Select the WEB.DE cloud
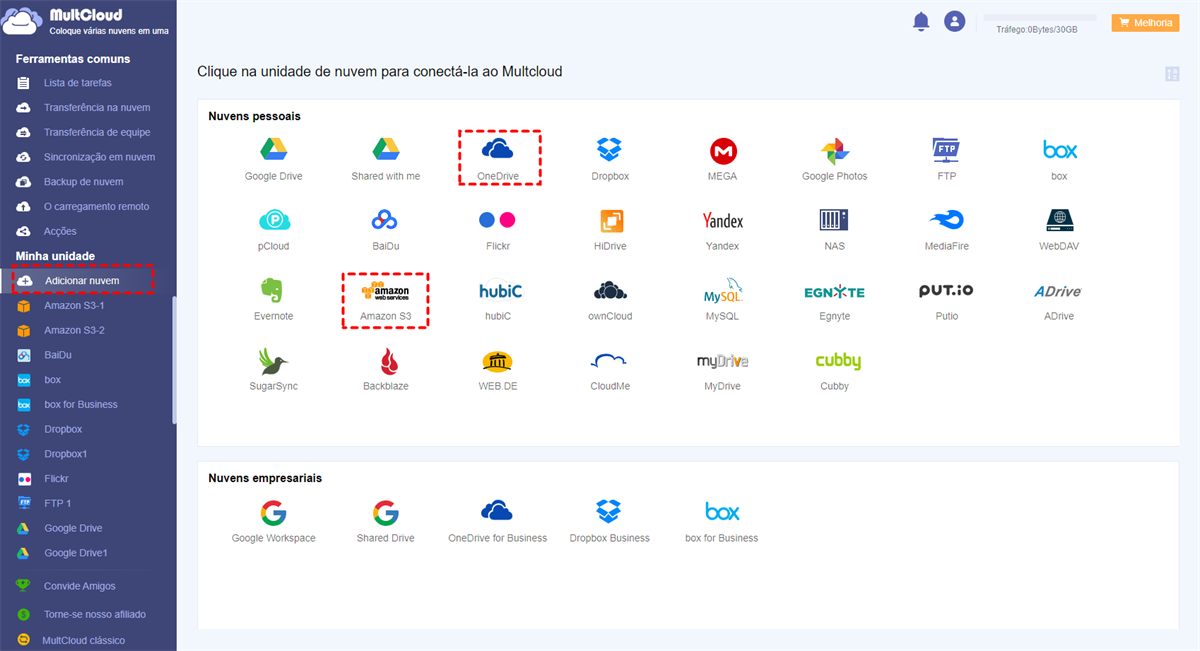Viewport: 1200px width, 651px height. click(x=498, y=369)
